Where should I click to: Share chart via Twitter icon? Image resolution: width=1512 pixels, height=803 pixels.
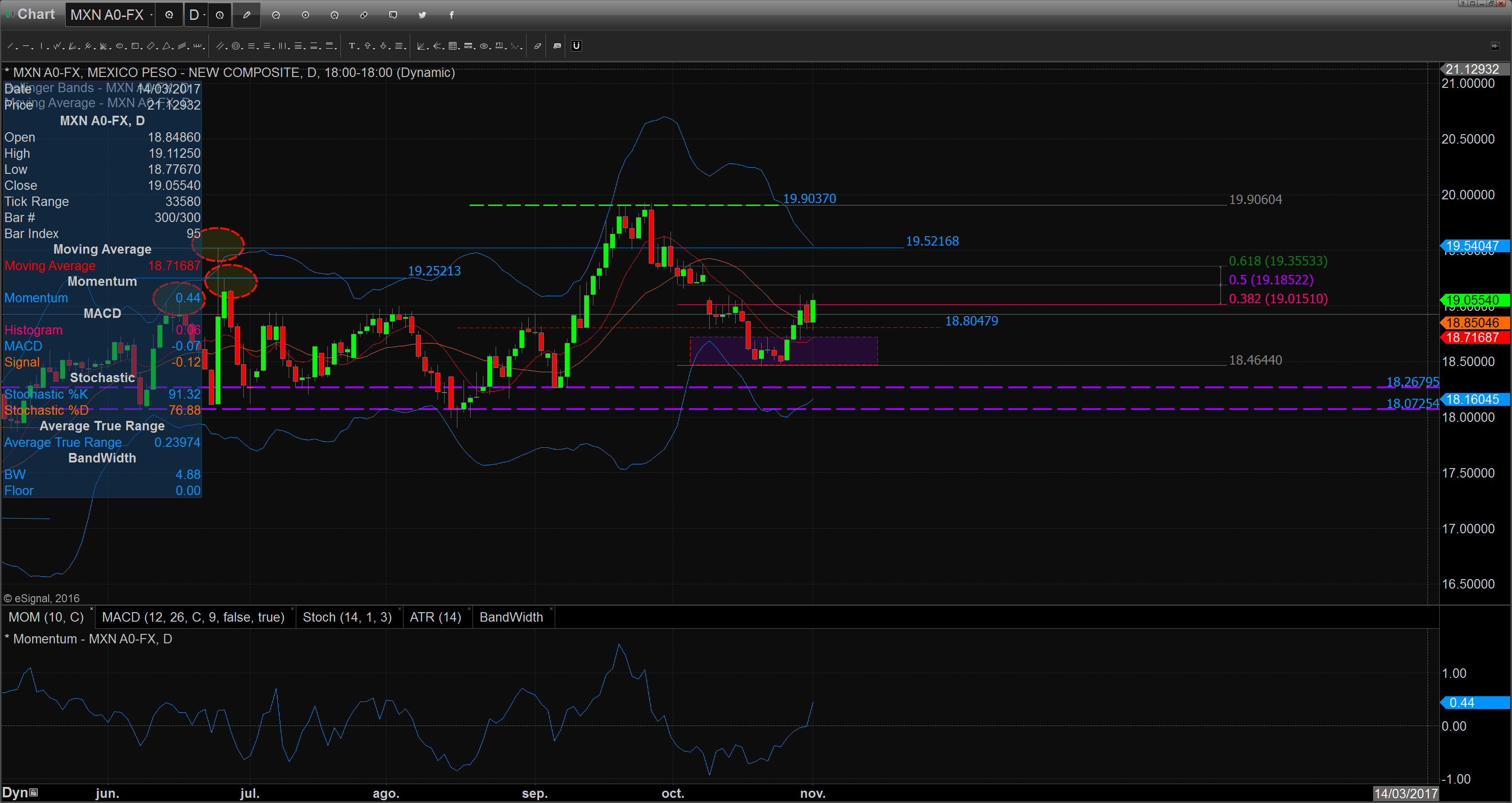pos(422,15)
